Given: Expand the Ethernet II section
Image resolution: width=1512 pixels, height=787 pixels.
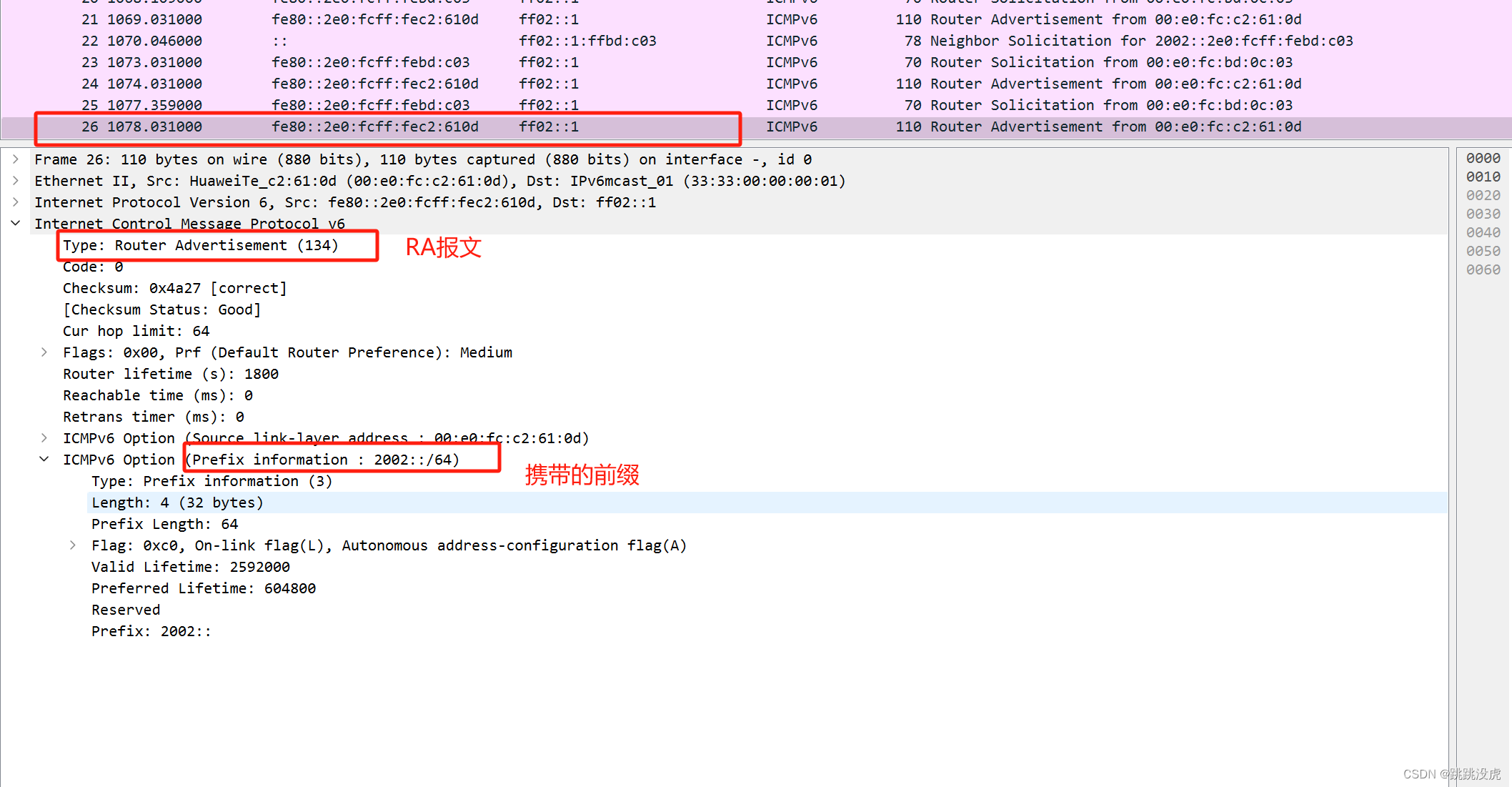Looking at the screenshot, I should [x=16, y=181].
